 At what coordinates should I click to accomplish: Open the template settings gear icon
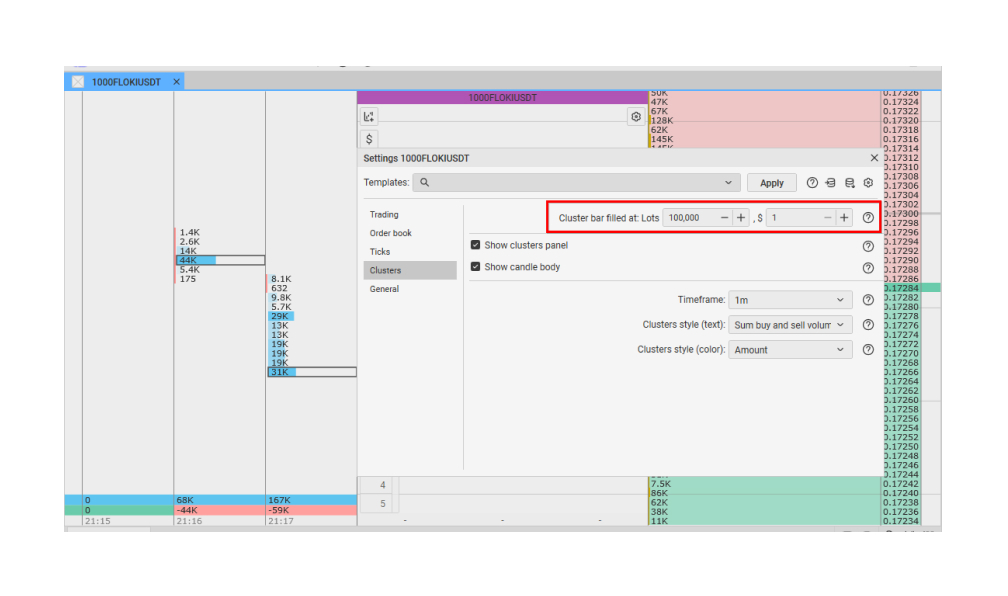pos(868,183)
